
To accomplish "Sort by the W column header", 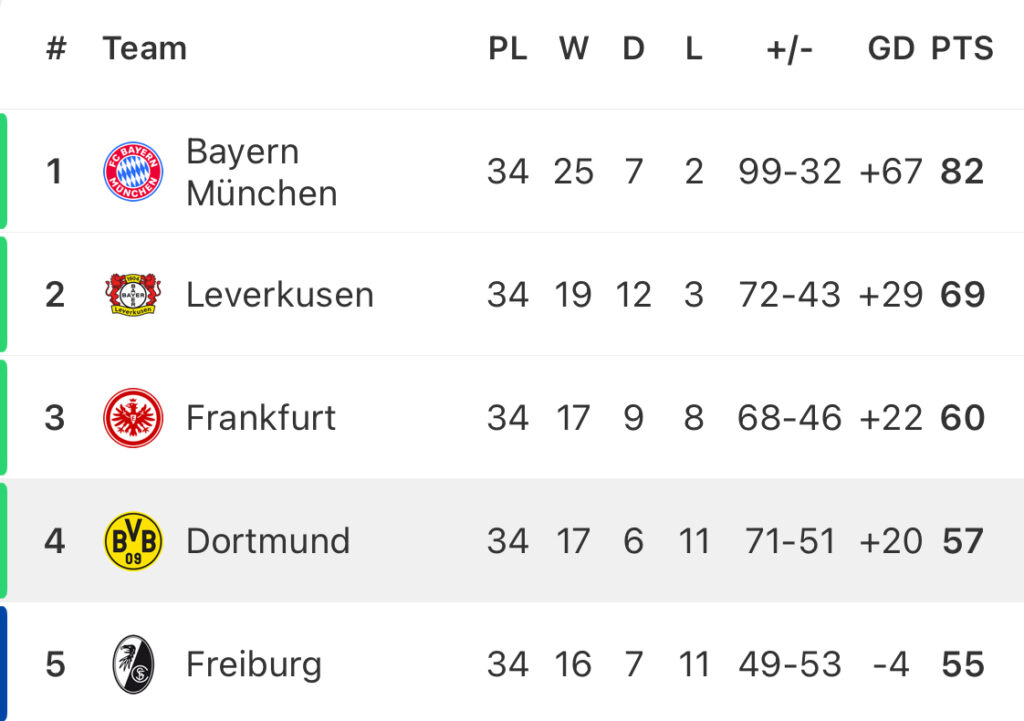I will pyautogui.click(x=573, y=49).
